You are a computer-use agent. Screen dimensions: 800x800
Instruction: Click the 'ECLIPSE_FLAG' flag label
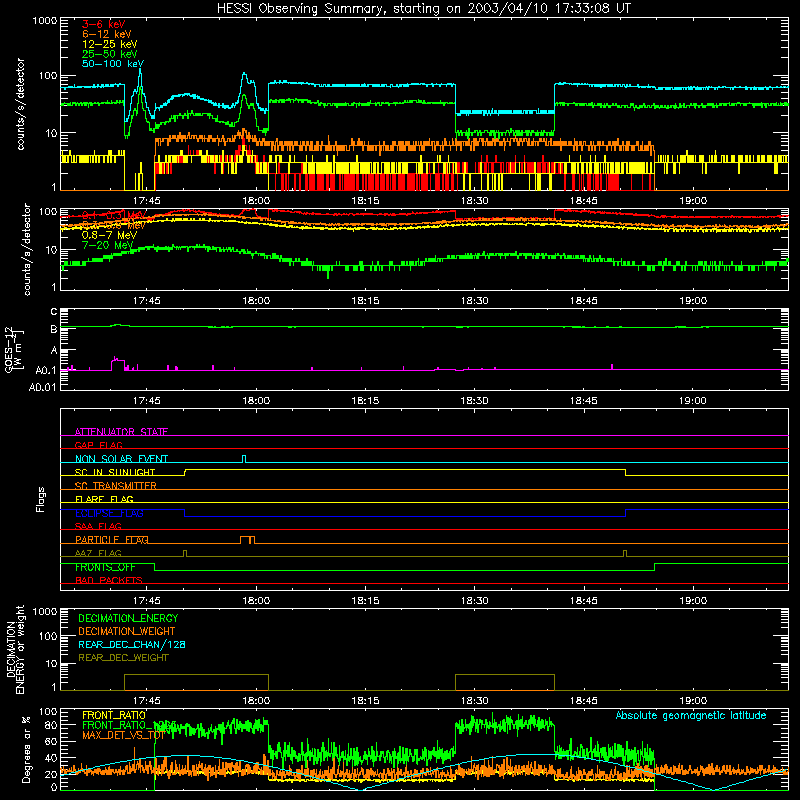coord(109,513)
